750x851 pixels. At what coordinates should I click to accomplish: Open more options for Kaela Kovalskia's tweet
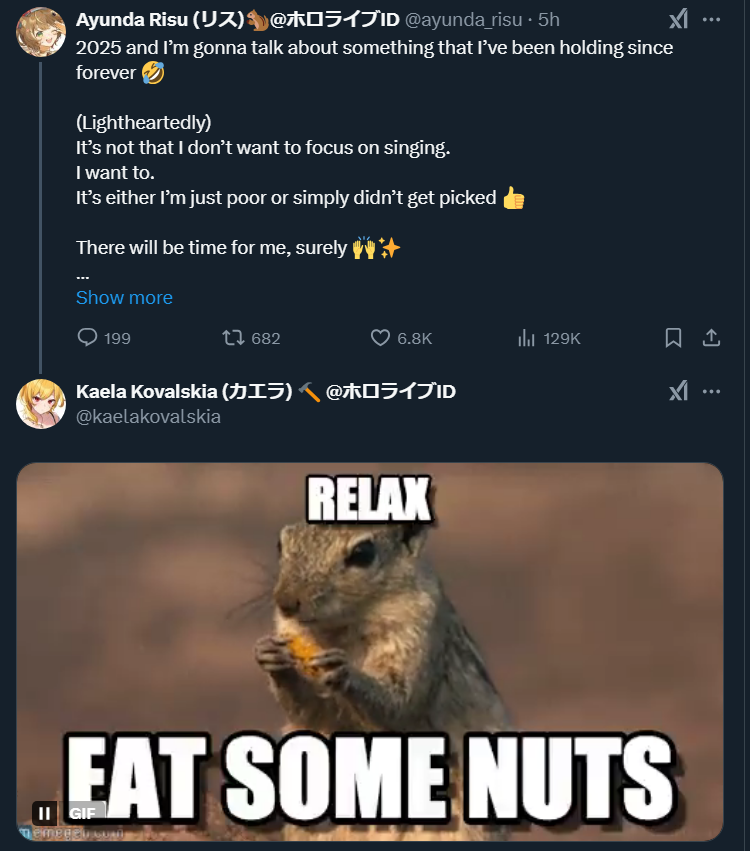pyautogui.click(x=711, y=391)
